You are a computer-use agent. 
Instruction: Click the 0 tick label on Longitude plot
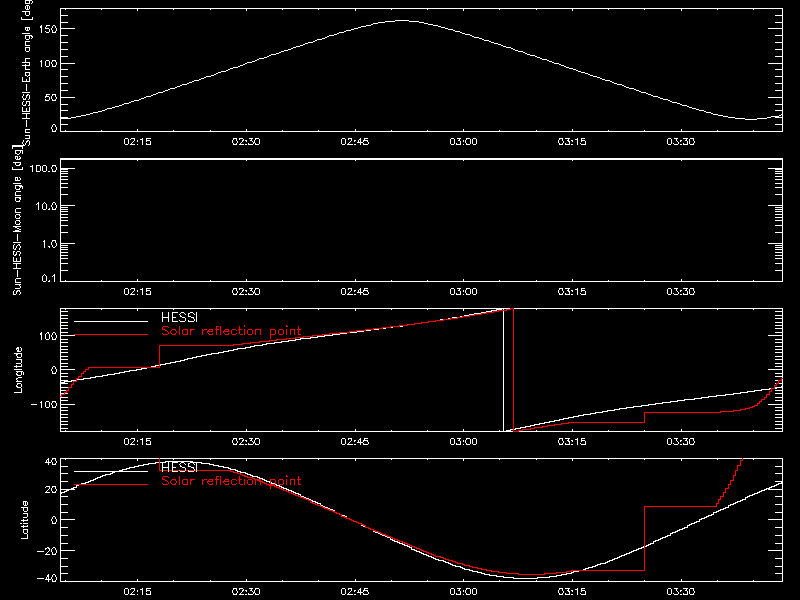[54, 370]
